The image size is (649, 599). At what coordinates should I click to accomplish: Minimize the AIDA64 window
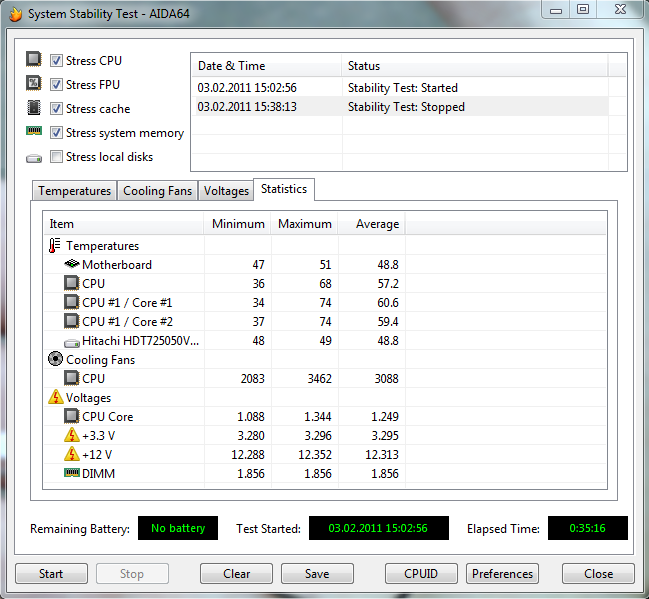click(556, 10)
